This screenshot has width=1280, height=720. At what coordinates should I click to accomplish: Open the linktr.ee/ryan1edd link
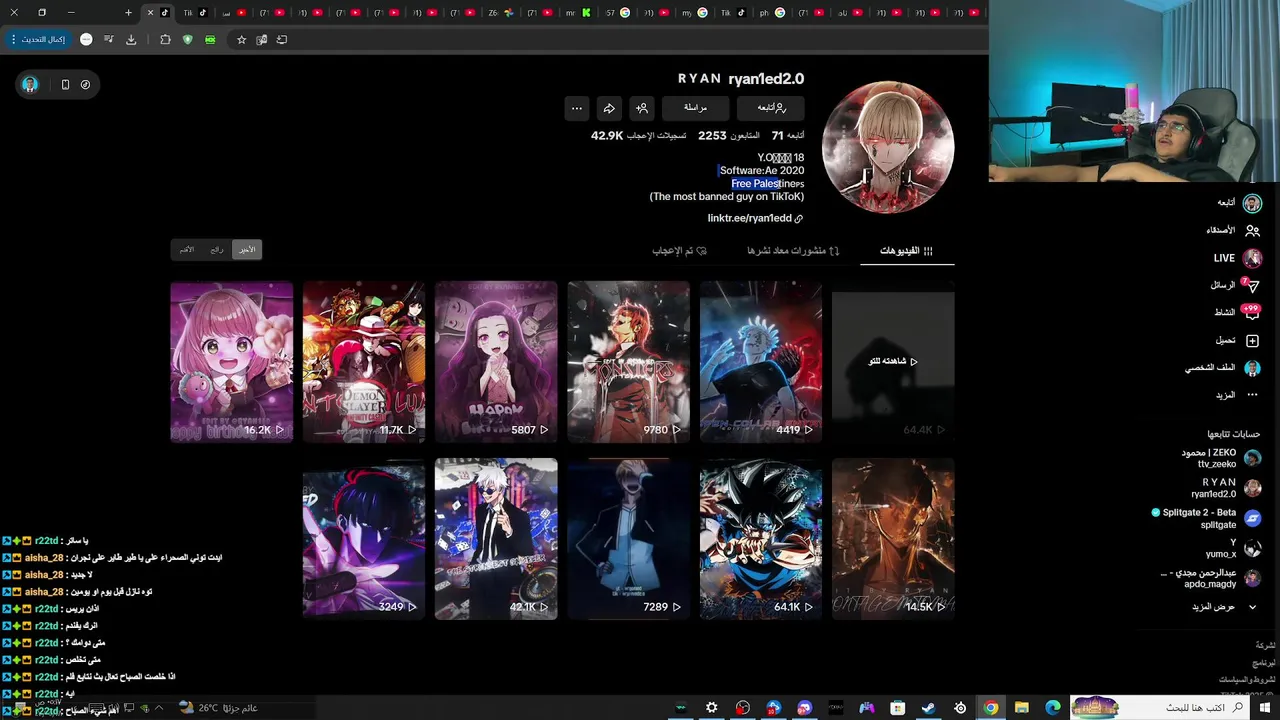pos(755,218)
